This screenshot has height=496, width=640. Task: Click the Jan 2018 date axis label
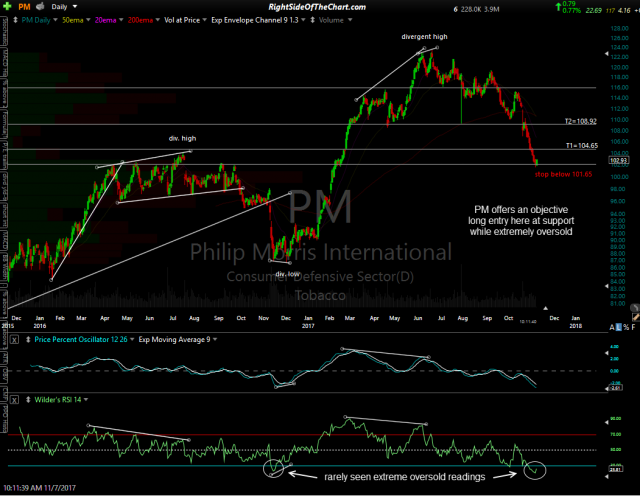(x=576, y=322)
